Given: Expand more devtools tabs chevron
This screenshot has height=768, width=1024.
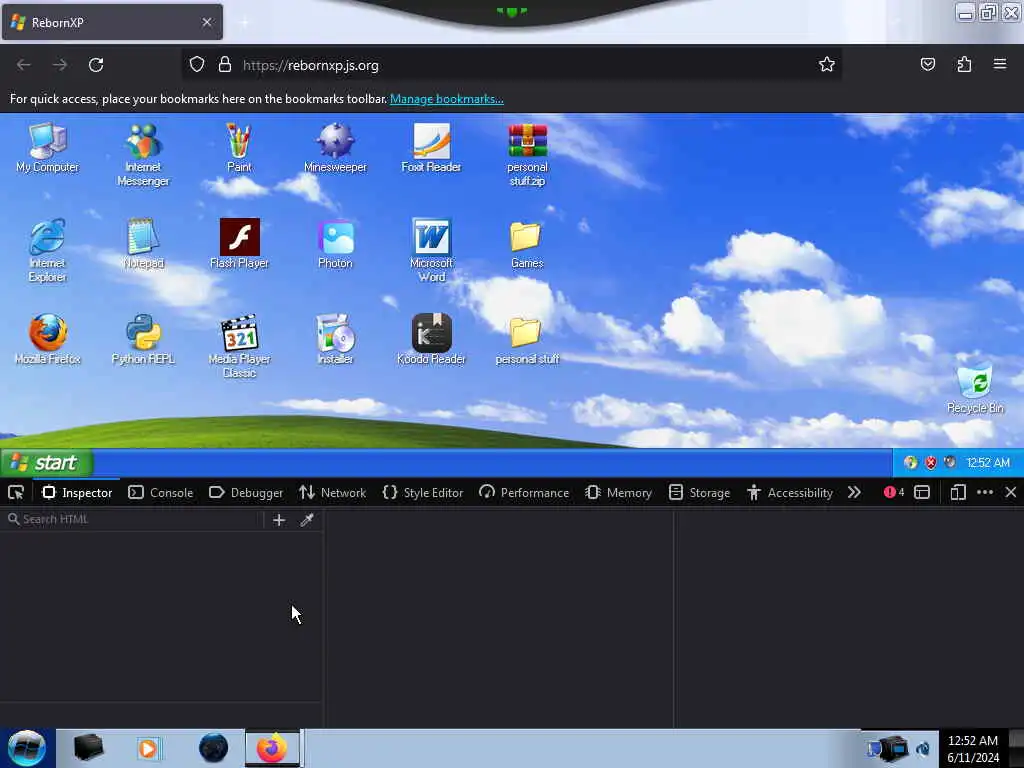Looking at the screenshot, I should (854, 492).
